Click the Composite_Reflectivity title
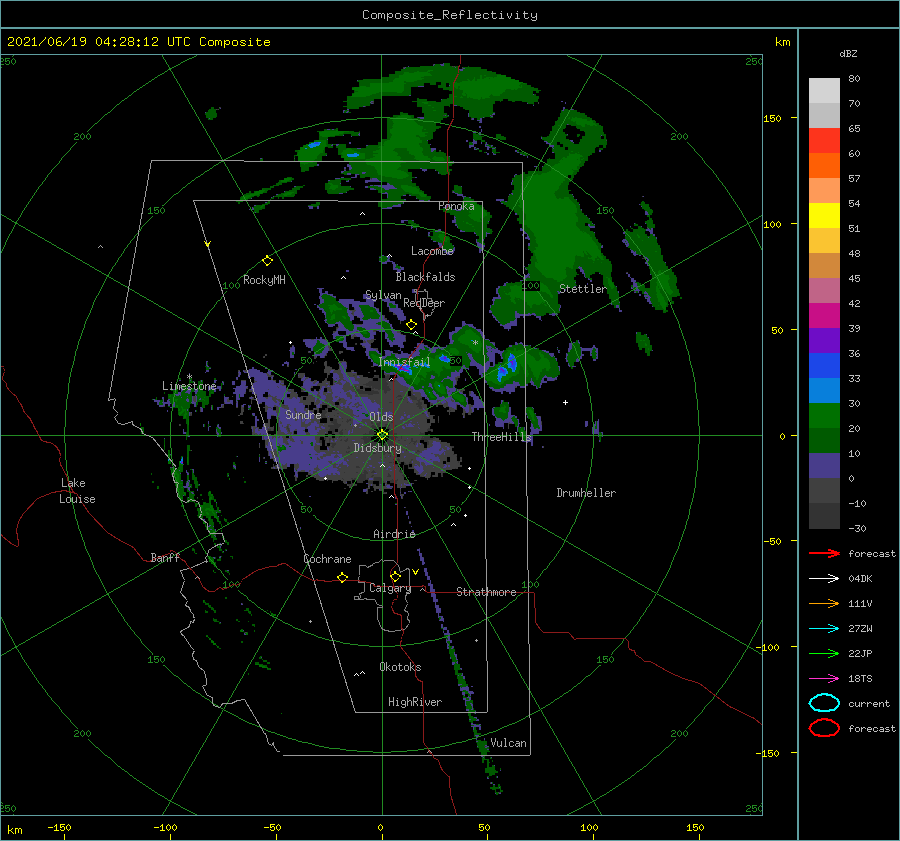The height and width of the screenshot is (841, 900). pos(450,15)
